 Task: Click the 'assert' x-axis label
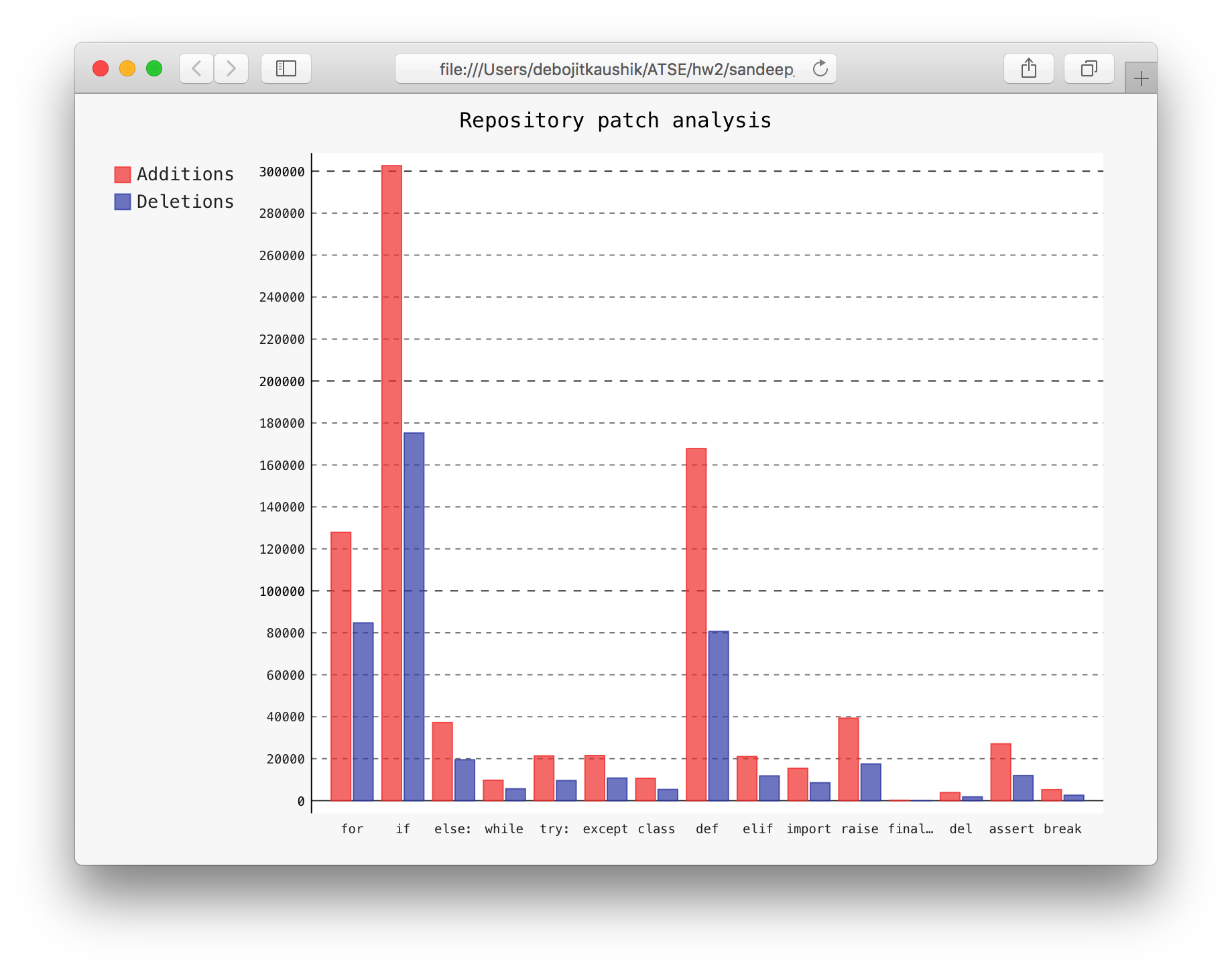coord(1011,829)
